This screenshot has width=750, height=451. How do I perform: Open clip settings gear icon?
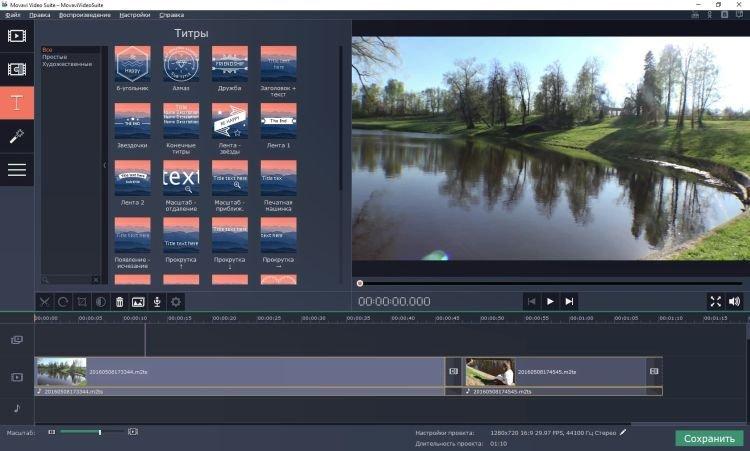pos(176,302)
